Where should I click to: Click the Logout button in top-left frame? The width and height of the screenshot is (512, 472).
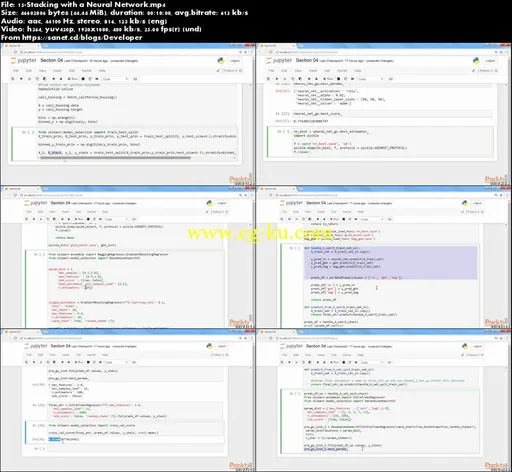[235, 61]
